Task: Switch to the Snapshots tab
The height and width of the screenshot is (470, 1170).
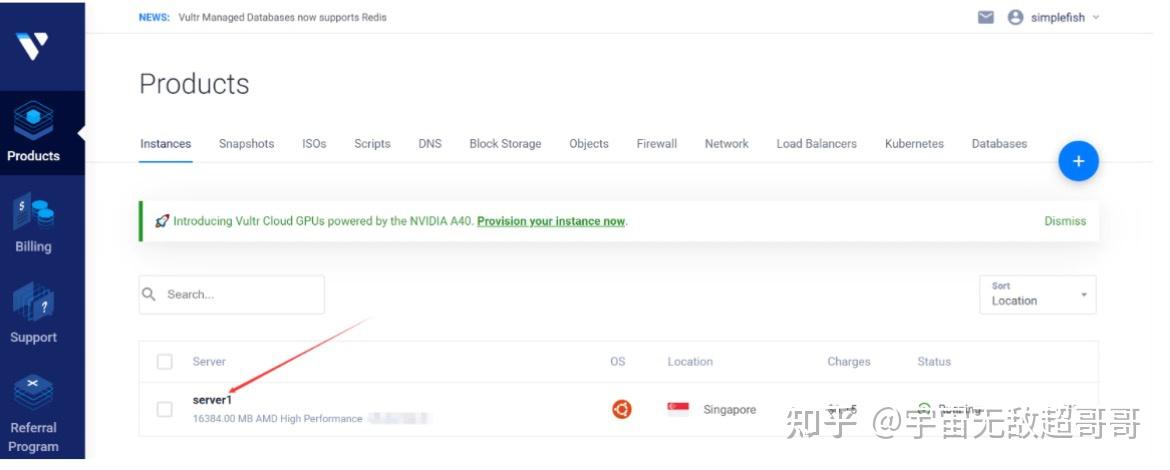Action: (x=246, y=144)
